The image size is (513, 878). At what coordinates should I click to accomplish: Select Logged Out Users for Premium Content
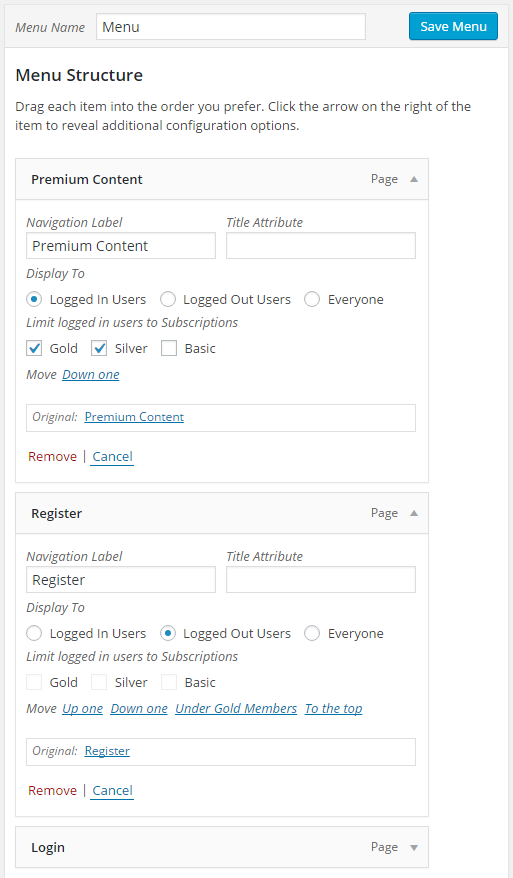168,300
